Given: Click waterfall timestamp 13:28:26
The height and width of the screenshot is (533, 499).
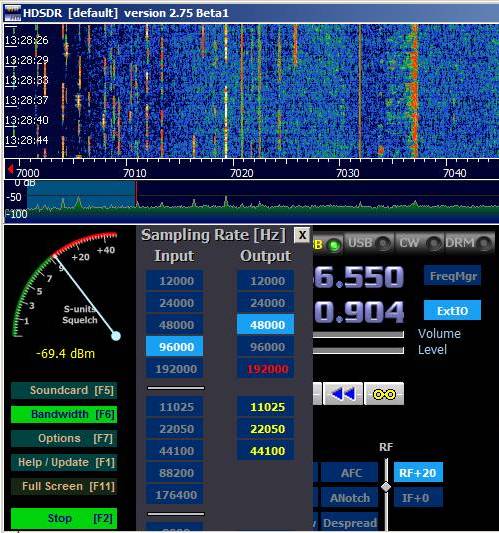Looking at the screenshot, I should 27,40.
